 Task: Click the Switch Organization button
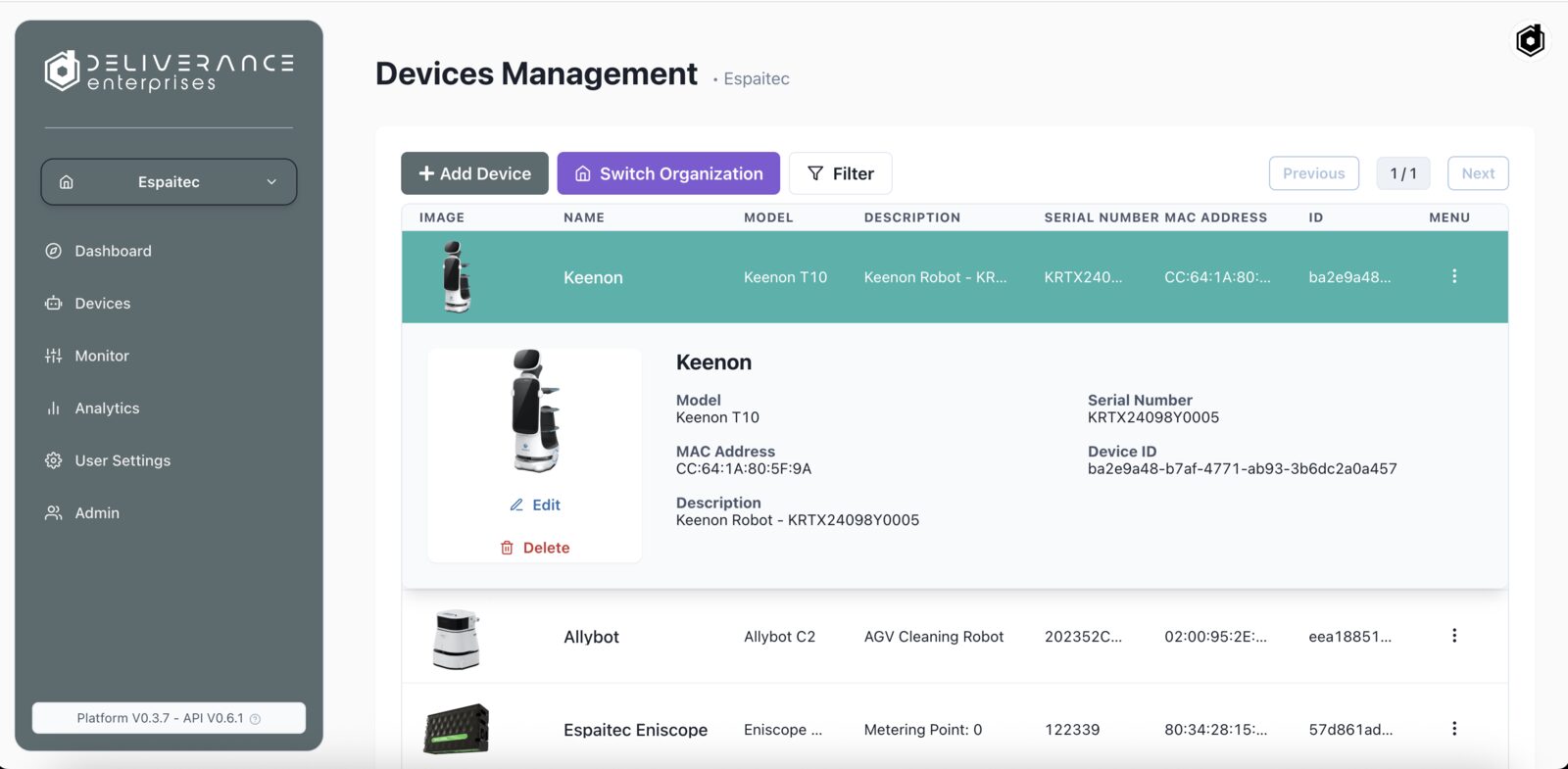point(668,173)
